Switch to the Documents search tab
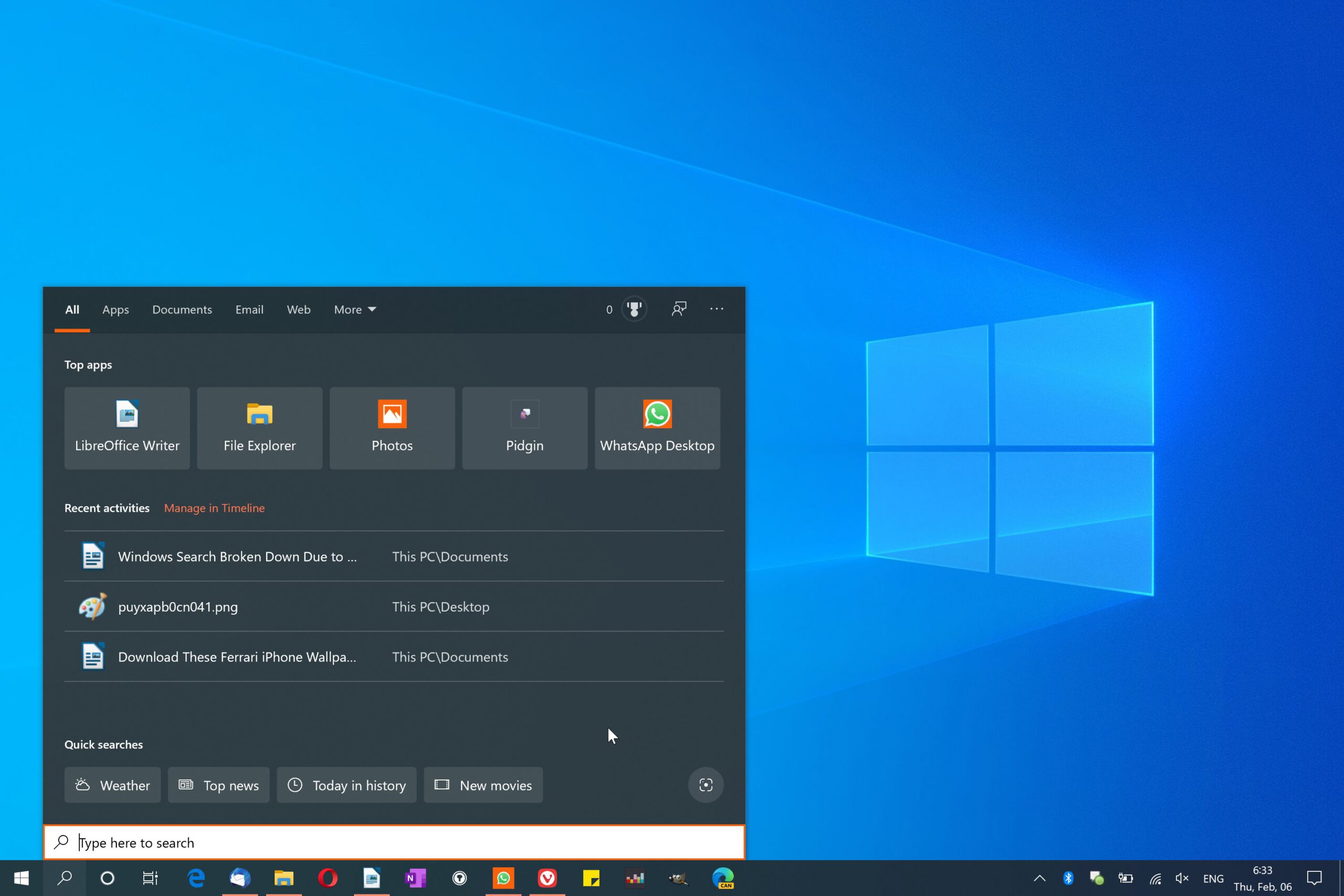This screenshot has height=896, width=1344. (182, 309)
